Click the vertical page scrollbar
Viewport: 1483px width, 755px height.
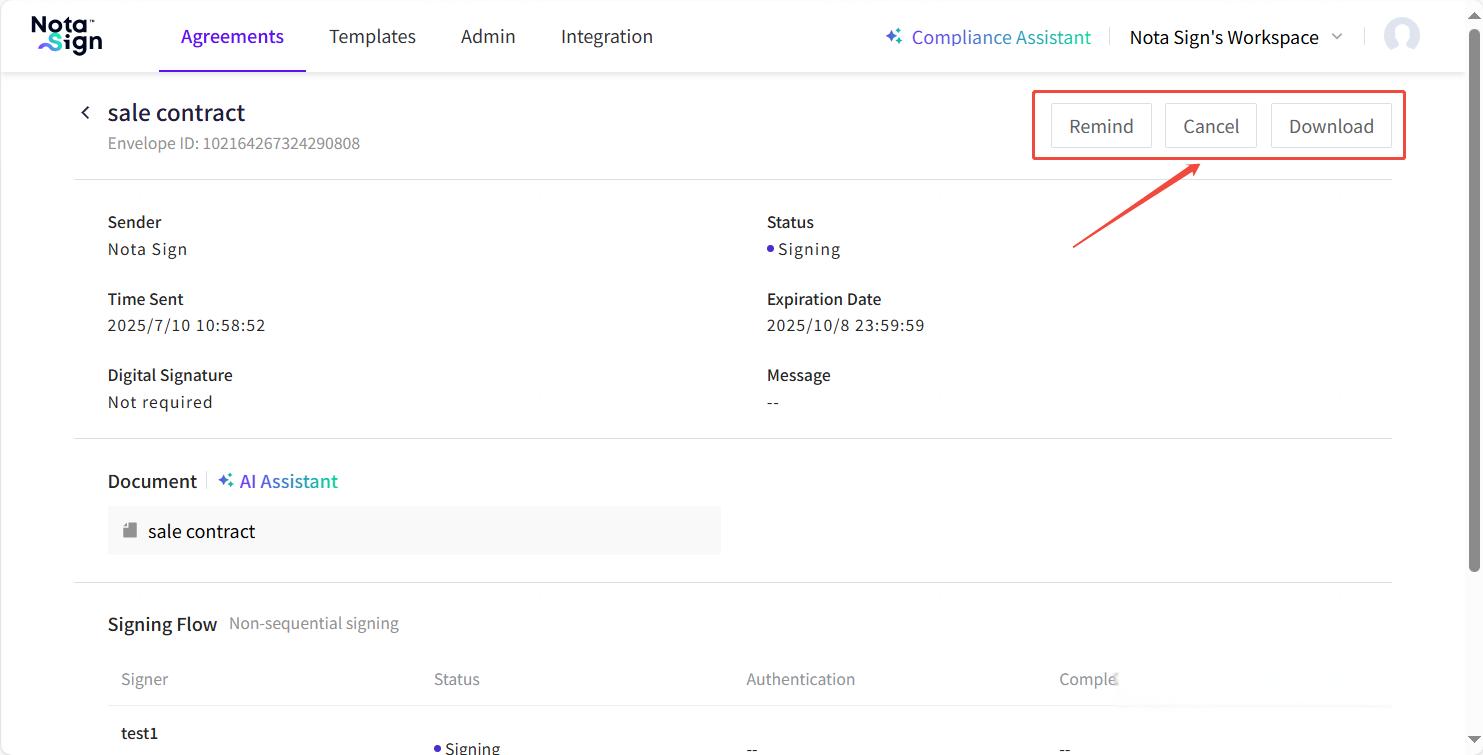coord(1474,300)
